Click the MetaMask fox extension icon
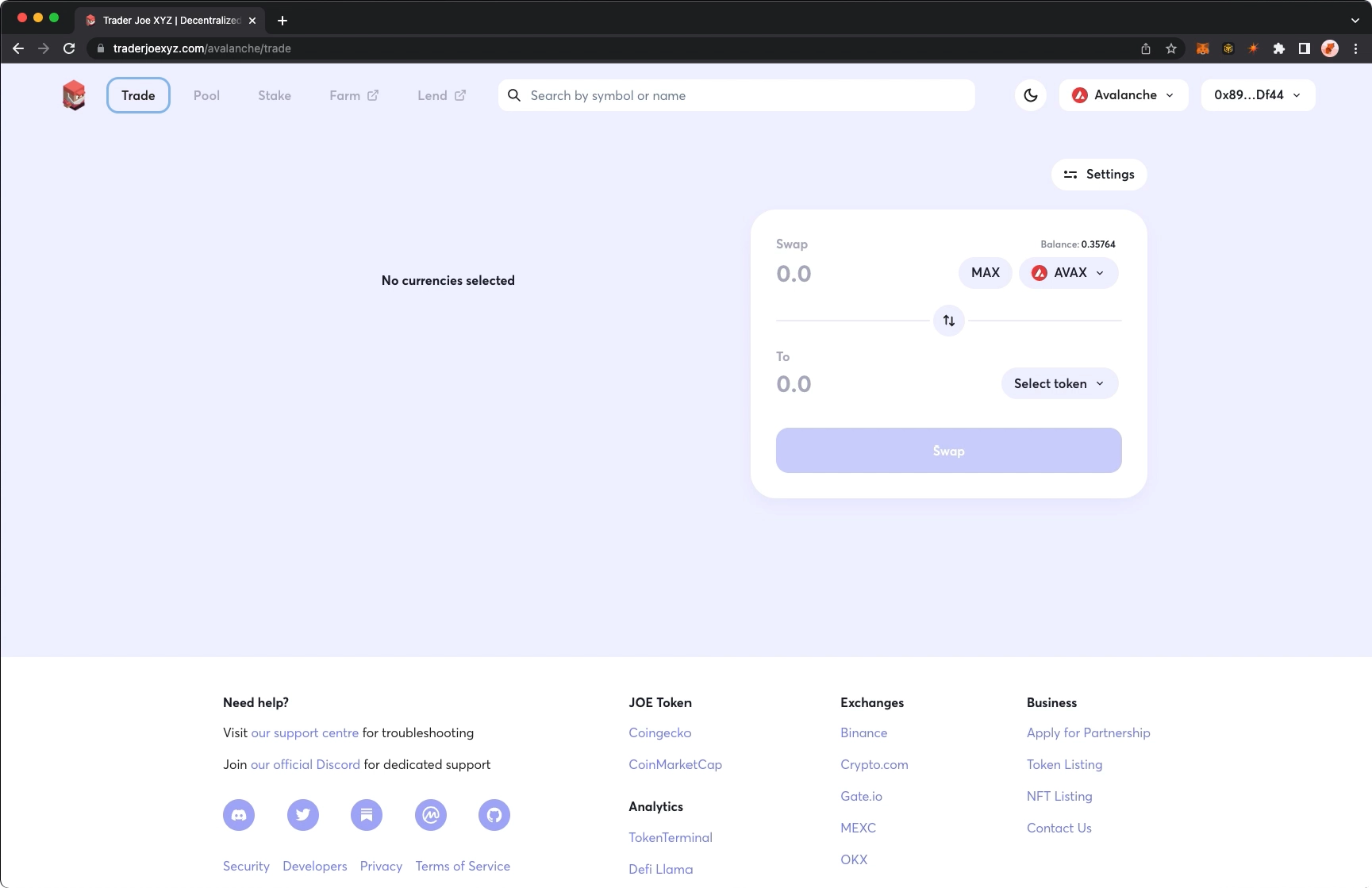 1203,48
